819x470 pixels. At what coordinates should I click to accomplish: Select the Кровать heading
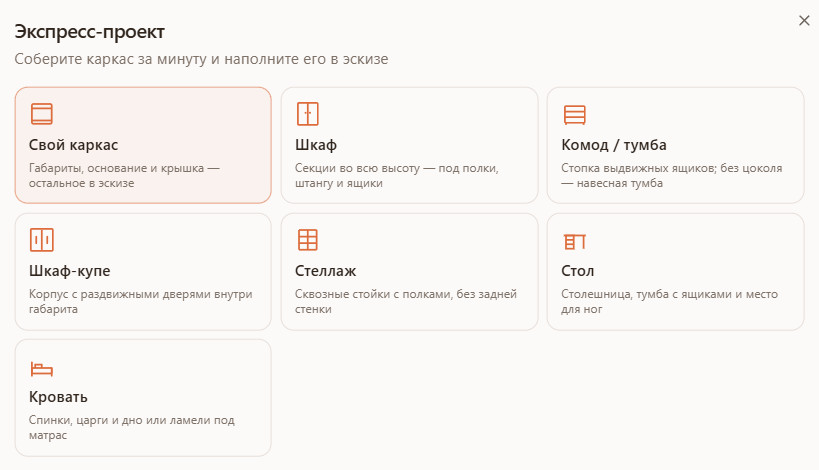(58, 396)
